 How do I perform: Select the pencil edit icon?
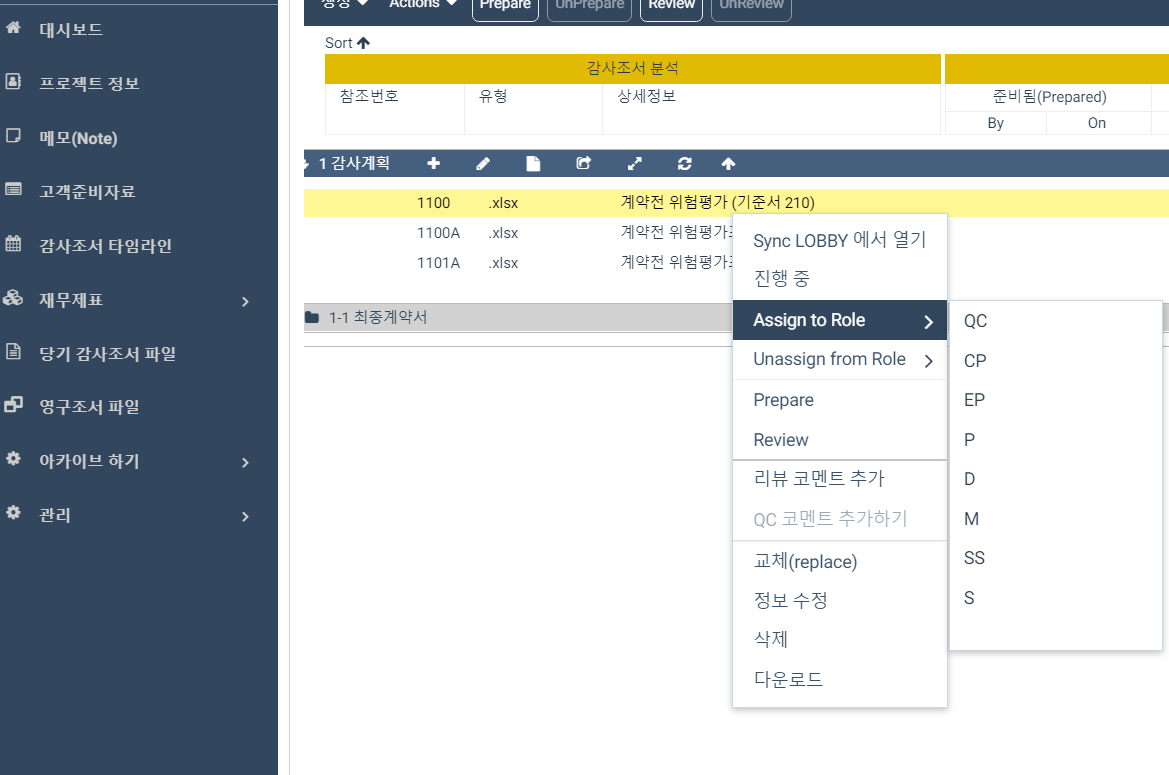pyautogui.click(x=483, y=162)
